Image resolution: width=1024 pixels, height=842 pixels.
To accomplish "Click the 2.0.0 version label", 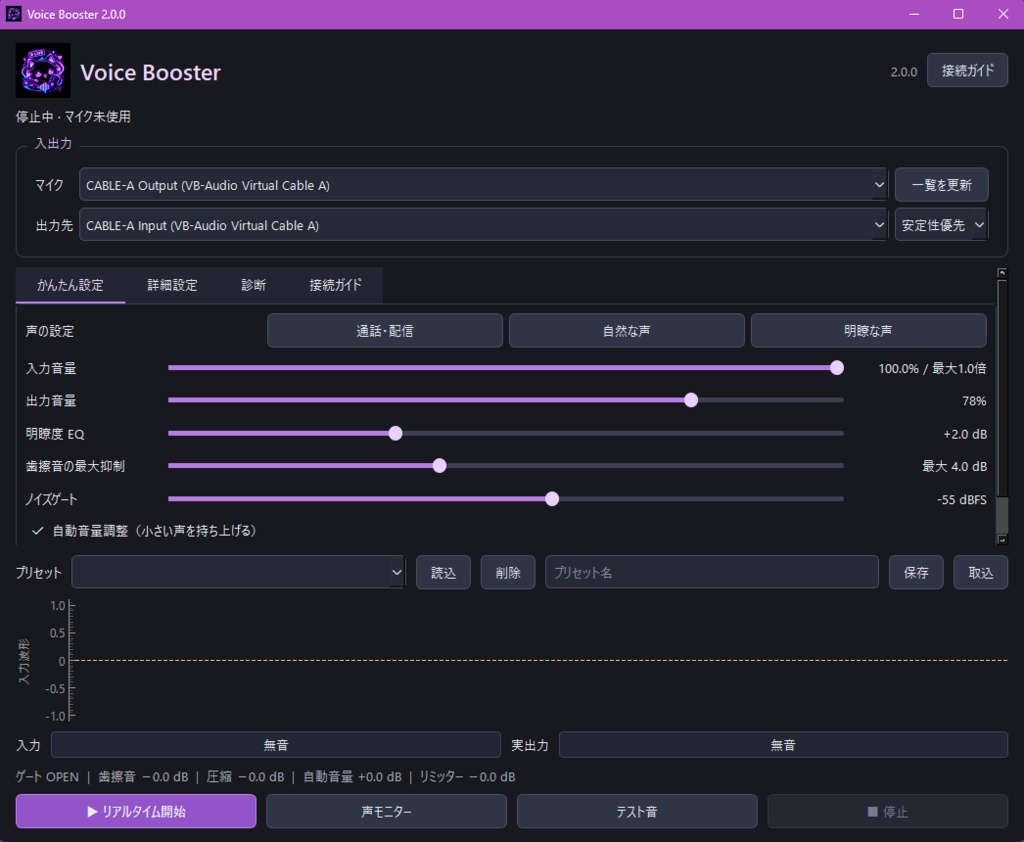I will (904, 72).
